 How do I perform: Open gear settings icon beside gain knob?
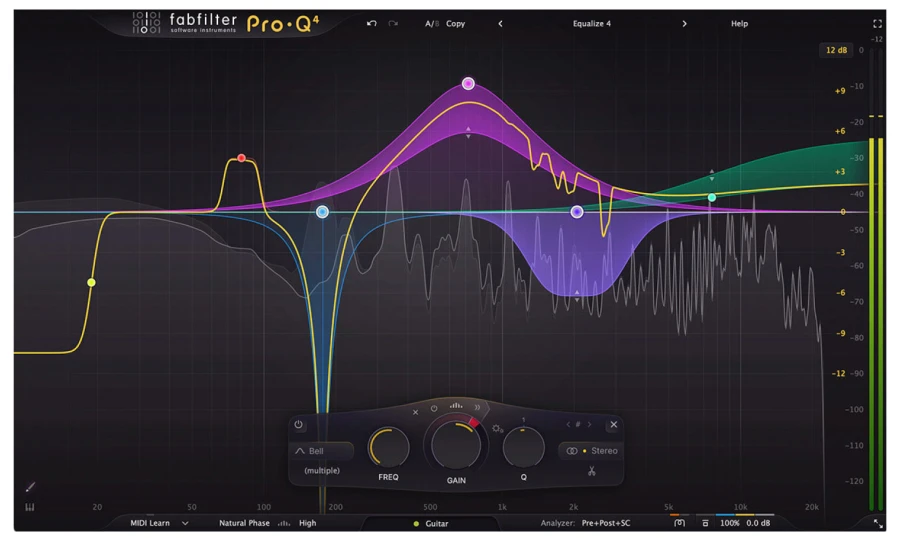click(497, 429)
